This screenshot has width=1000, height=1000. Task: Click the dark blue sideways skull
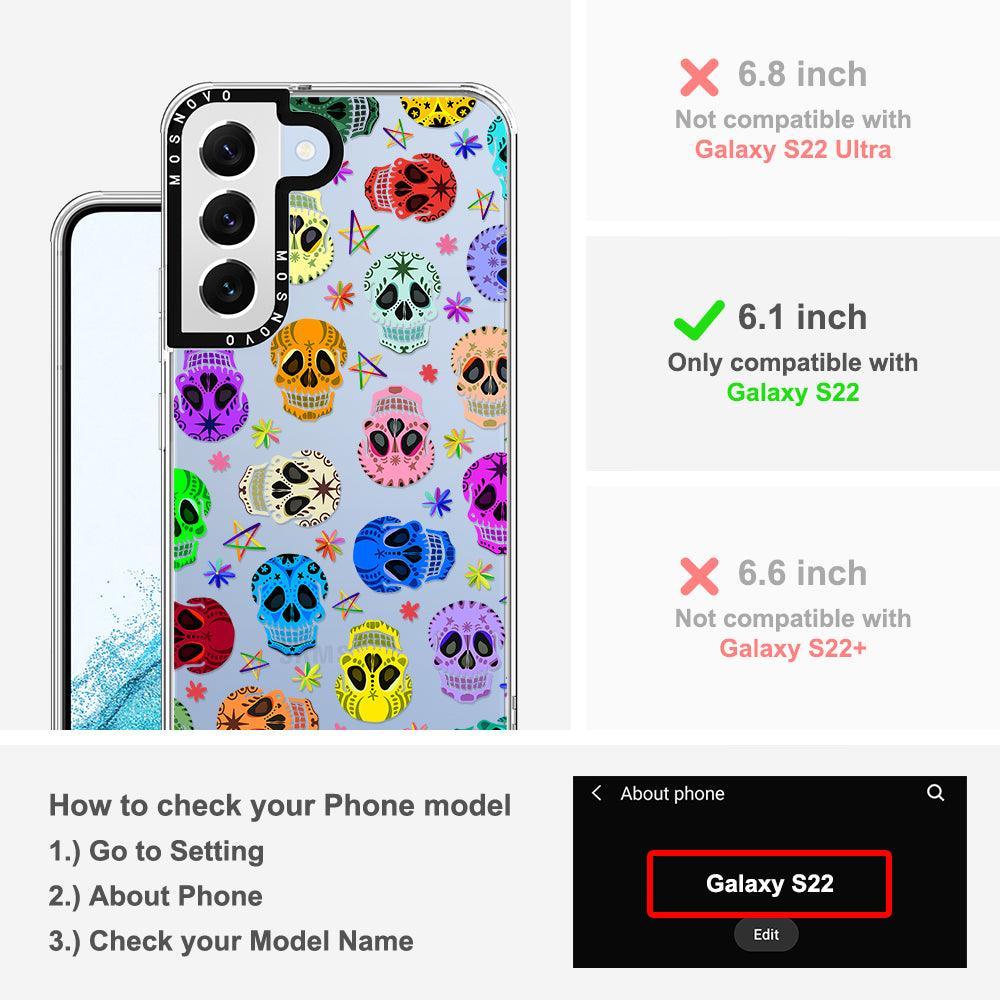click(403, 554)
